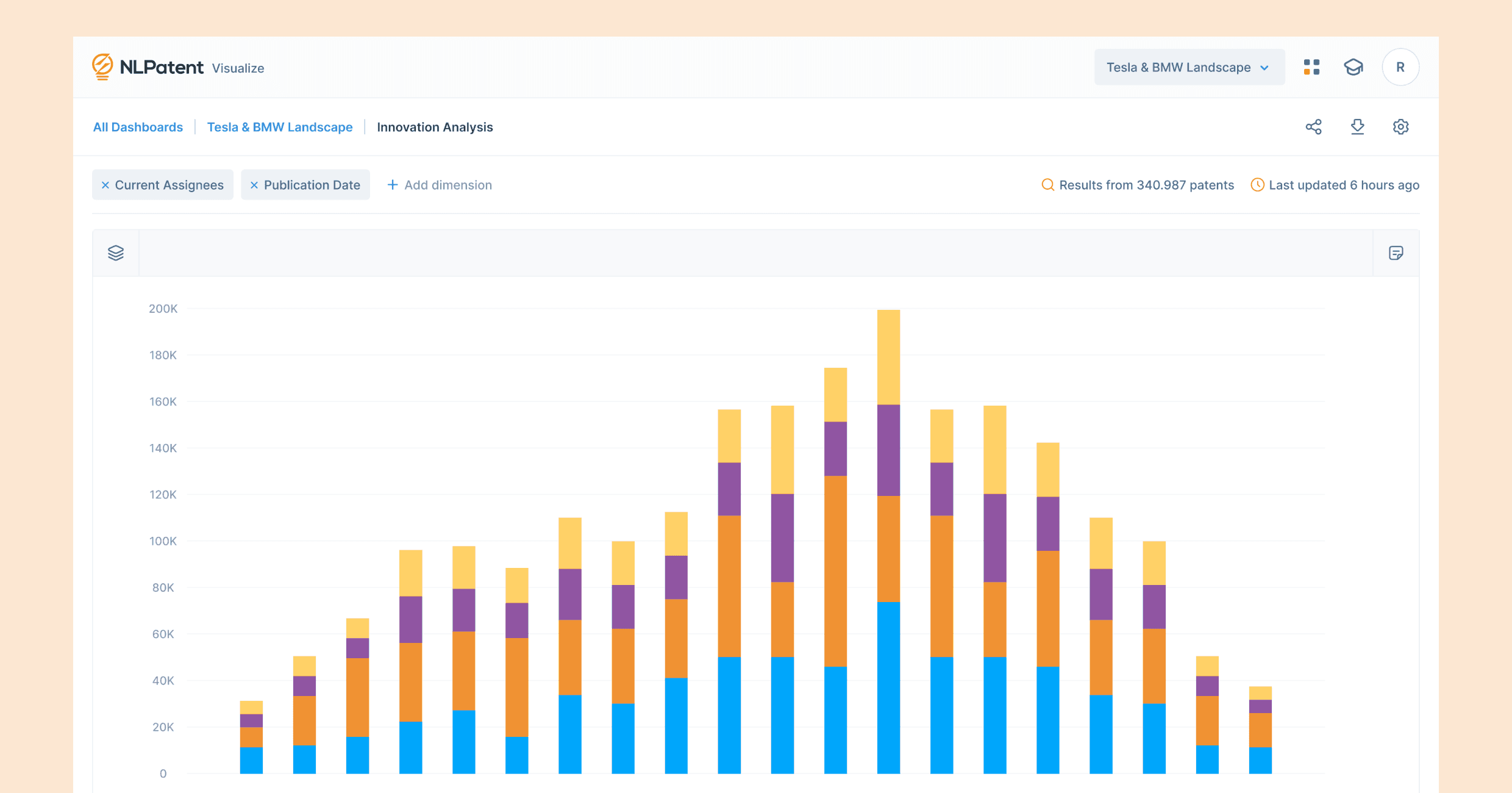This screenshot has width=1512, height=793.
Task: Open dashboard settings gear icon
Action: [x=1400, y=127]
